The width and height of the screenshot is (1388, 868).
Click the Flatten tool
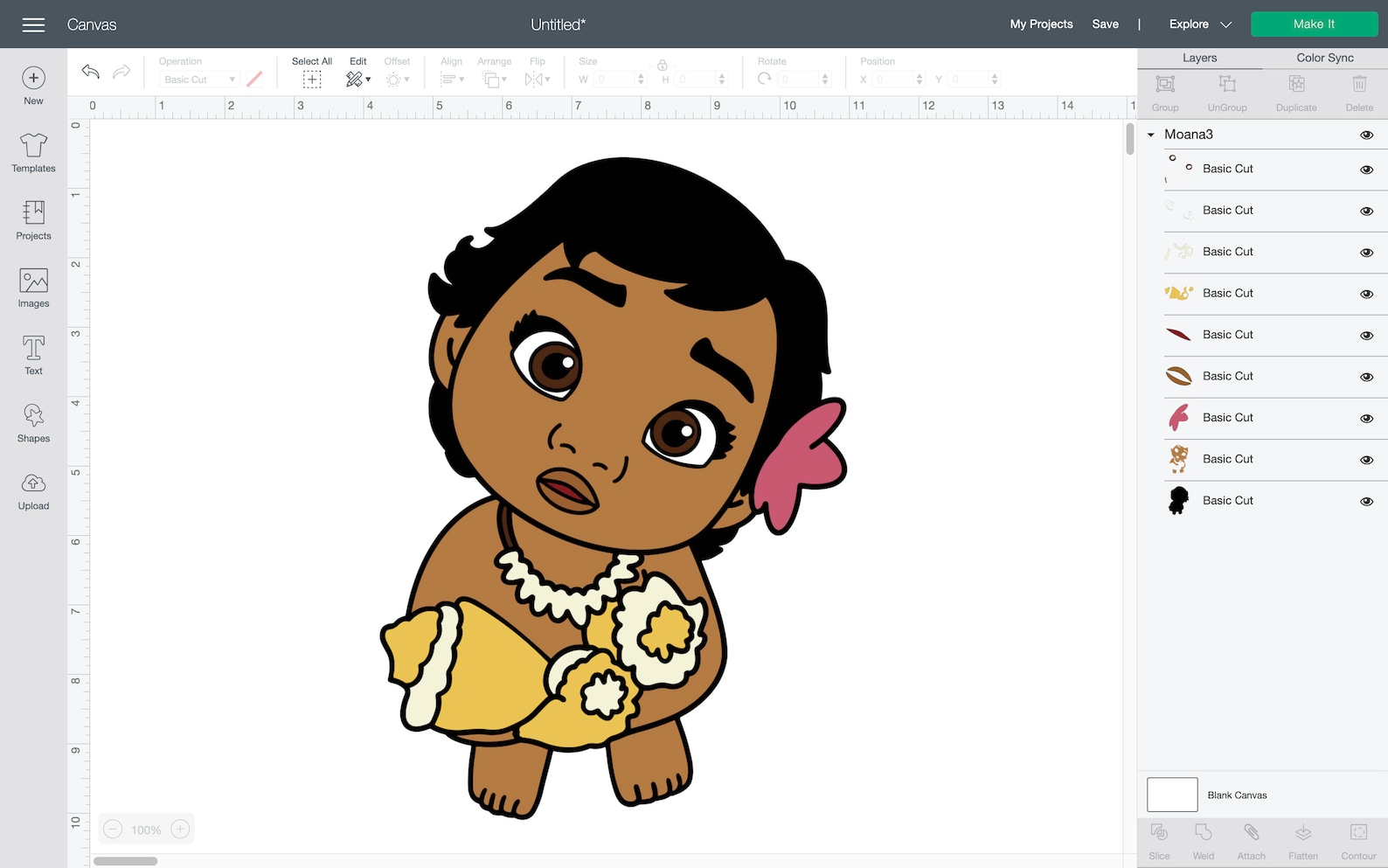click(1302, 842)
